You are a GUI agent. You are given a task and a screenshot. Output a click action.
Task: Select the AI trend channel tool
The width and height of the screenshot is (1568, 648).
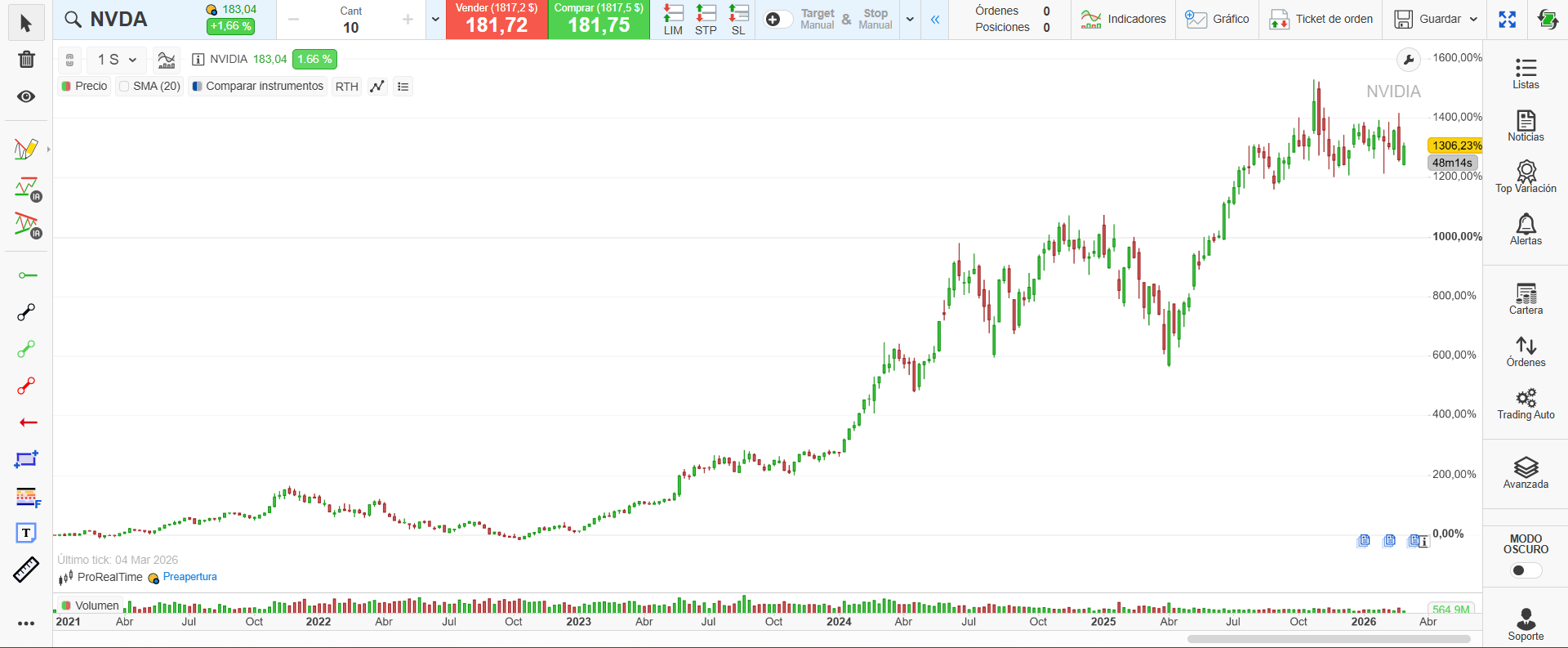(x=27, y=225)
